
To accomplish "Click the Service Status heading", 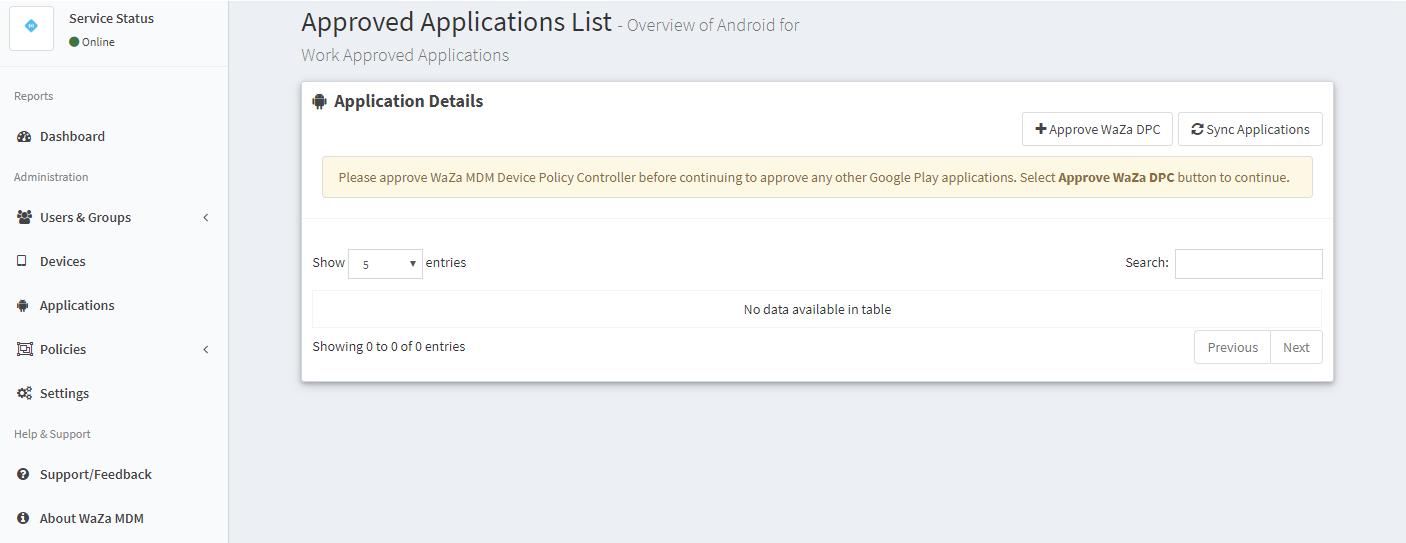I will 111,18.
